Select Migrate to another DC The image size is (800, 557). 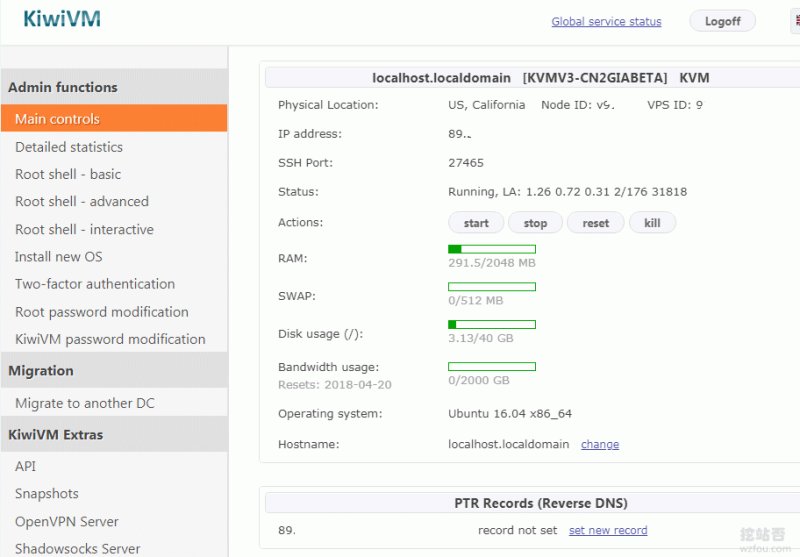tap(85, 403)
